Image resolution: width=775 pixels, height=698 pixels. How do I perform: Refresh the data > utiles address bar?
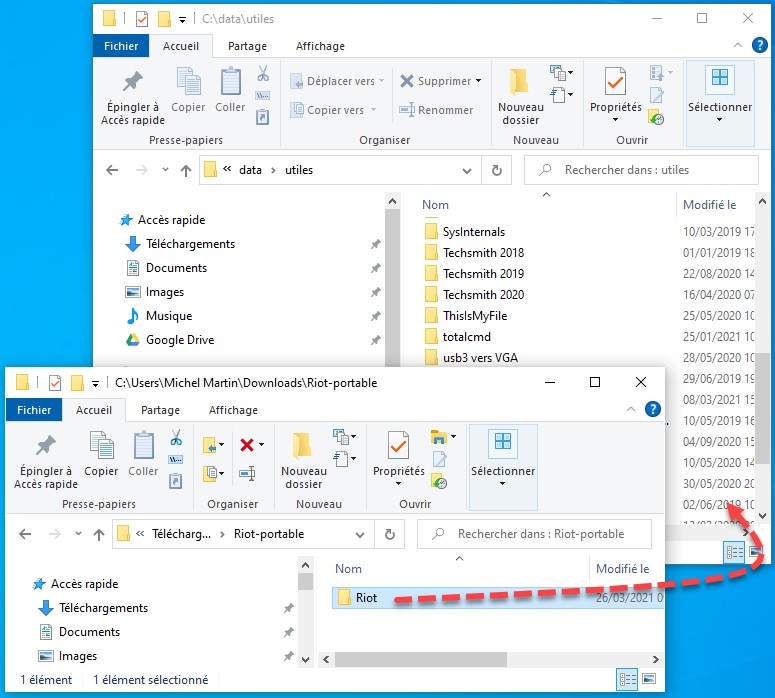coord(496,170)
